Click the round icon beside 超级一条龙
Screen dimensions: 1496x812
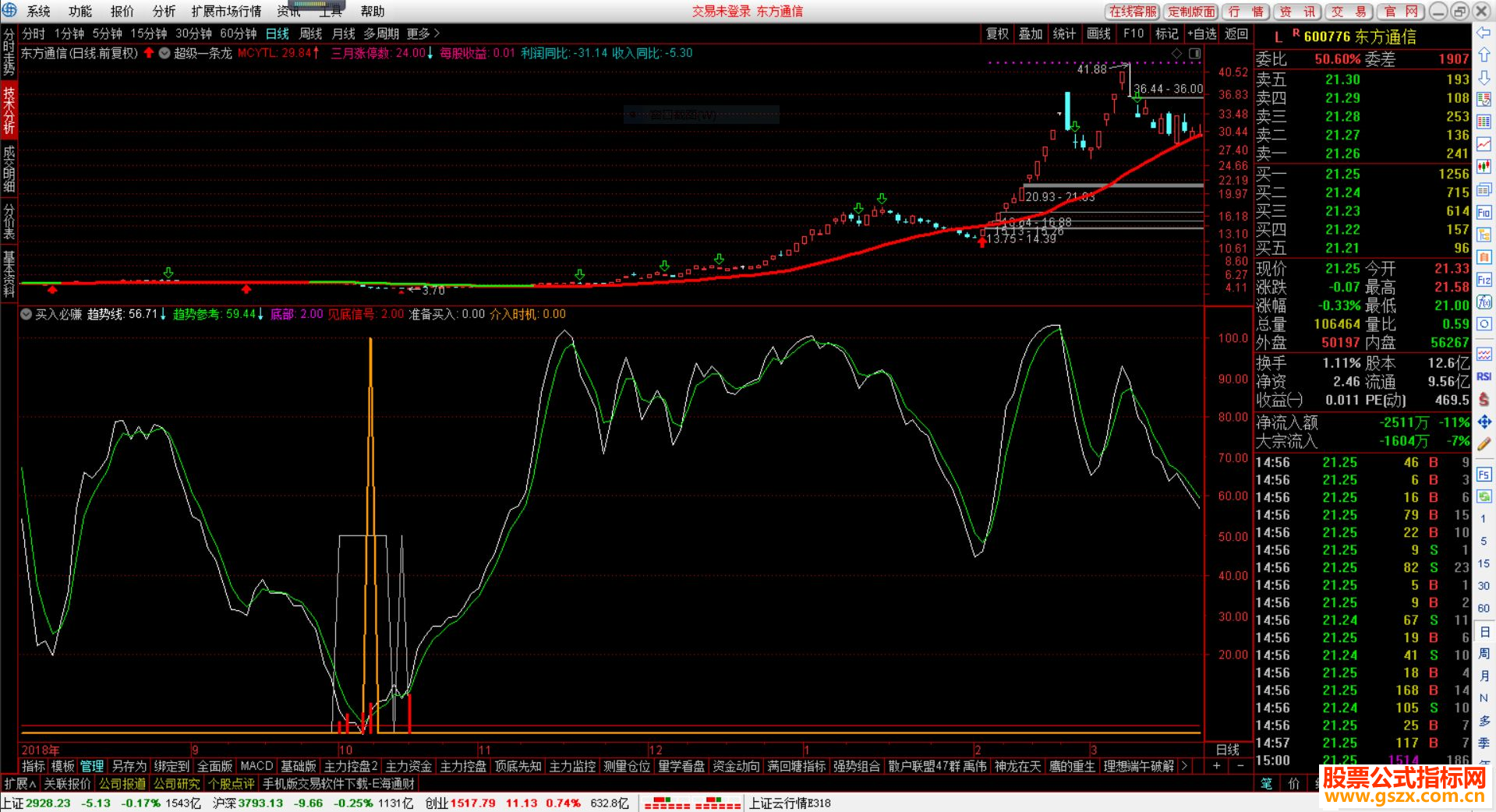164,53
